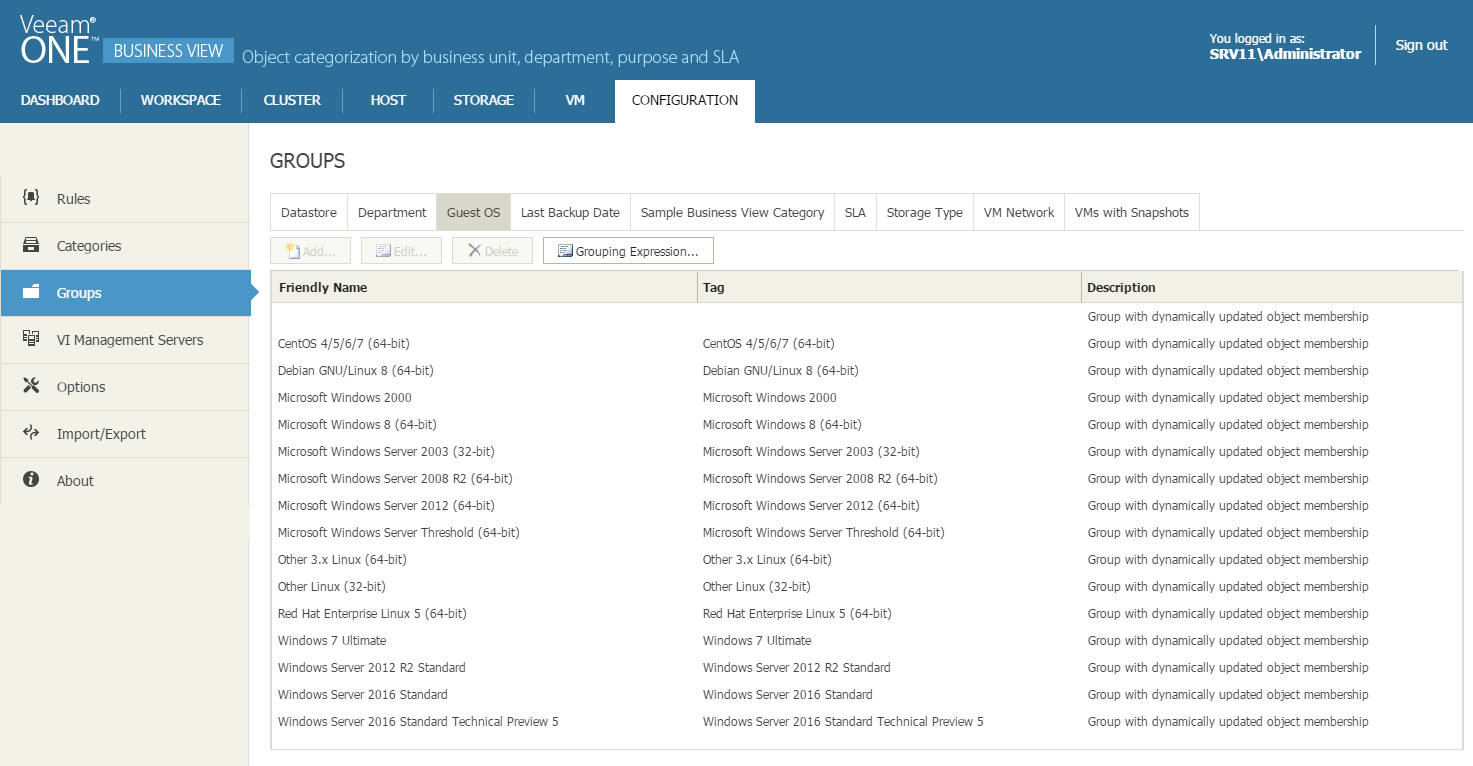Click the Other Linux (32-bit) tag cell
The height and width of the screenshot is (766, 1473).
(757, 586)
